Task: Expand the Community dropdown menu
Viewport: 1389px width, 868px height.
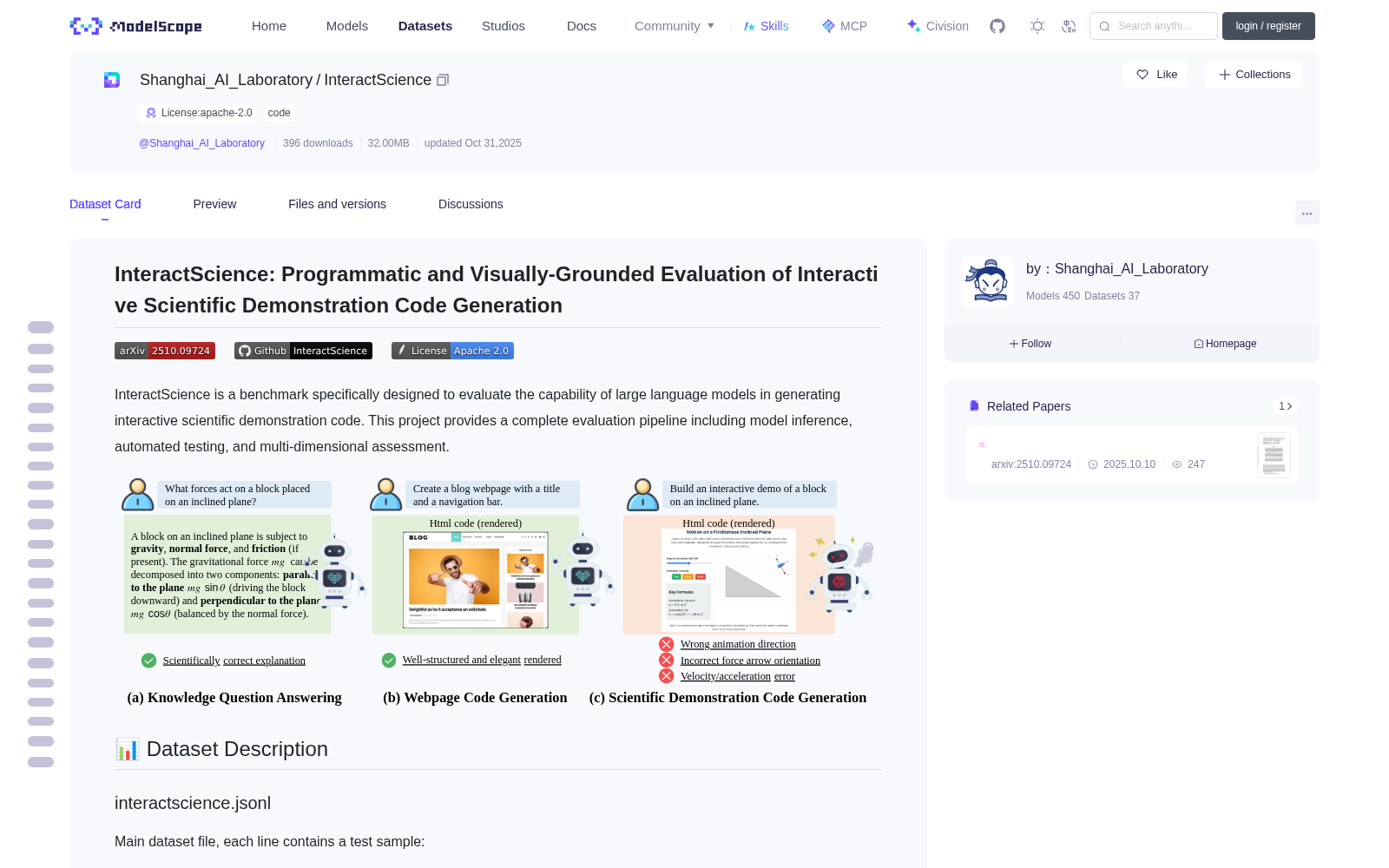Action: click(675, 26)
